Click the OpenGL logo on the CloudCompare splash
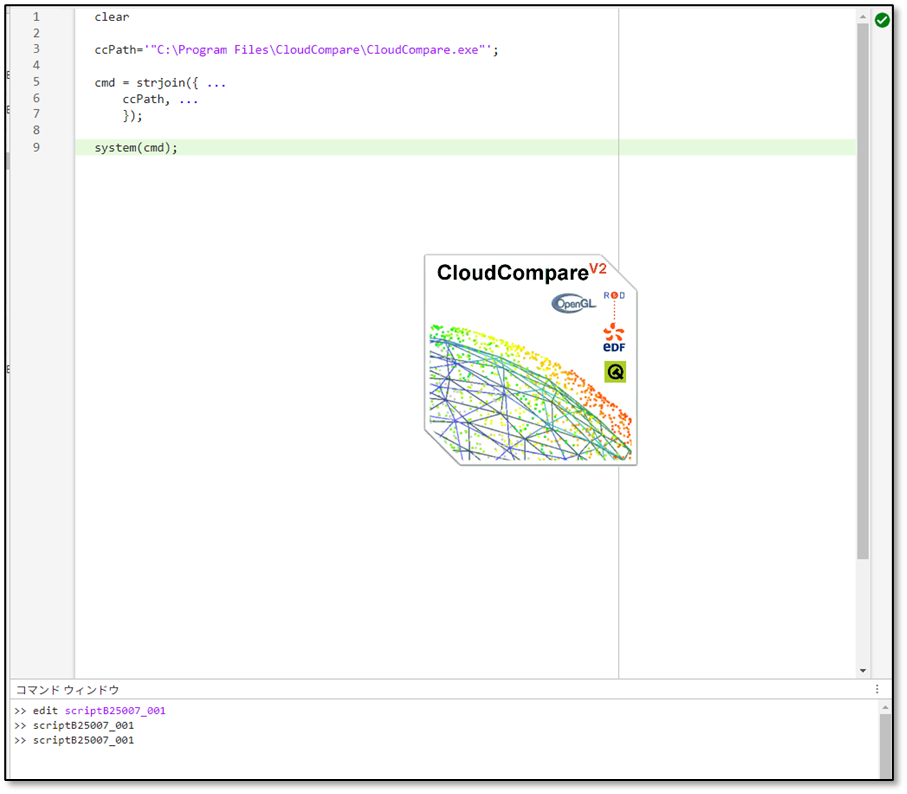This screenshot has height=794, width=907. [571, 302]
